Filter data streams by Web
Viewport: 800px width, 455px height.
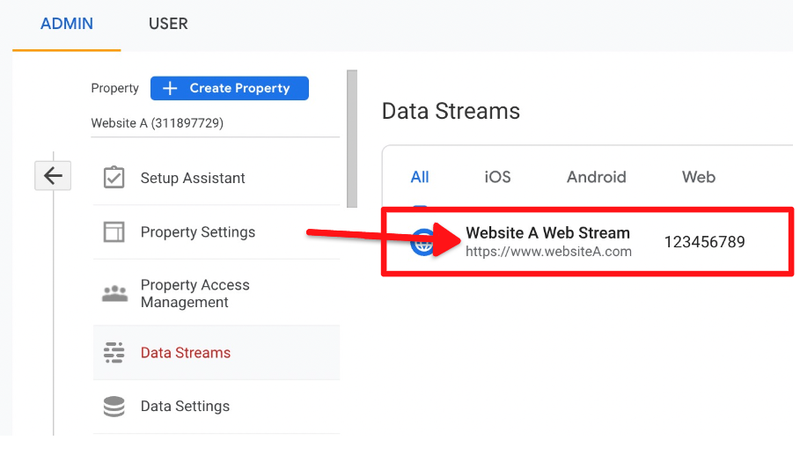point(698,177)
